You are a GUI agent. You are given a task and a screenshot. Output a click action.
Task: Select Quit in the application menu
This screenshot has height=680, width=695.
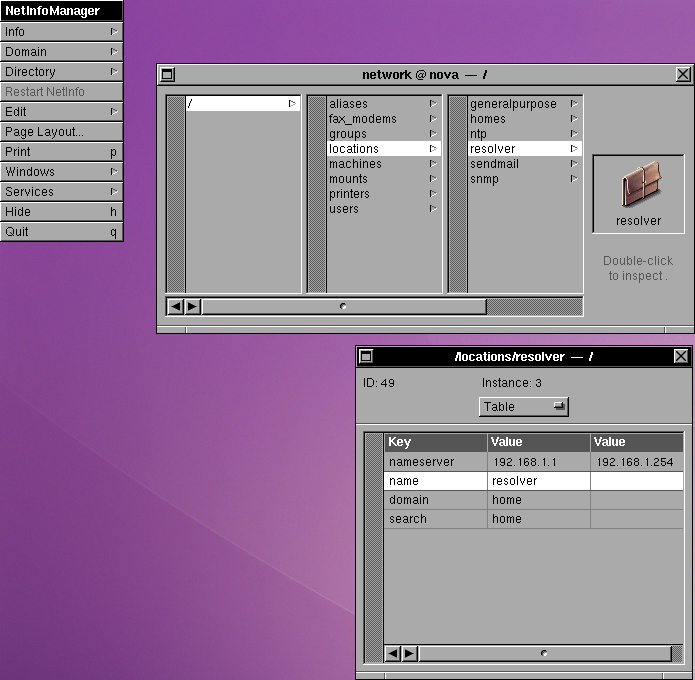pyautogui.click(x=60, y=232)
